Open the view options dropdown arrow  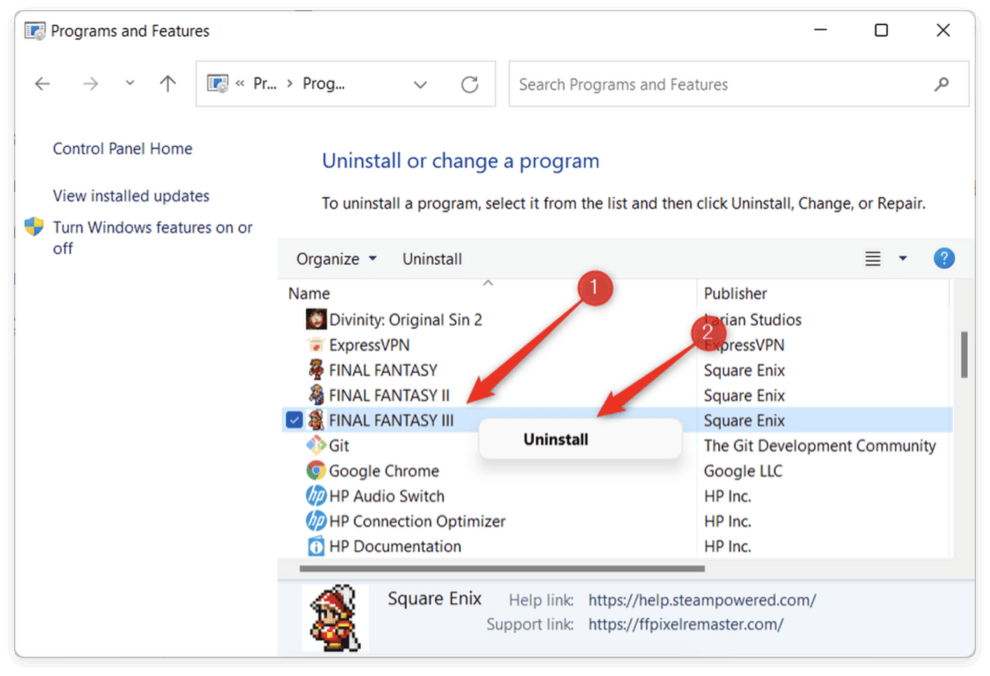click(903, 259)
